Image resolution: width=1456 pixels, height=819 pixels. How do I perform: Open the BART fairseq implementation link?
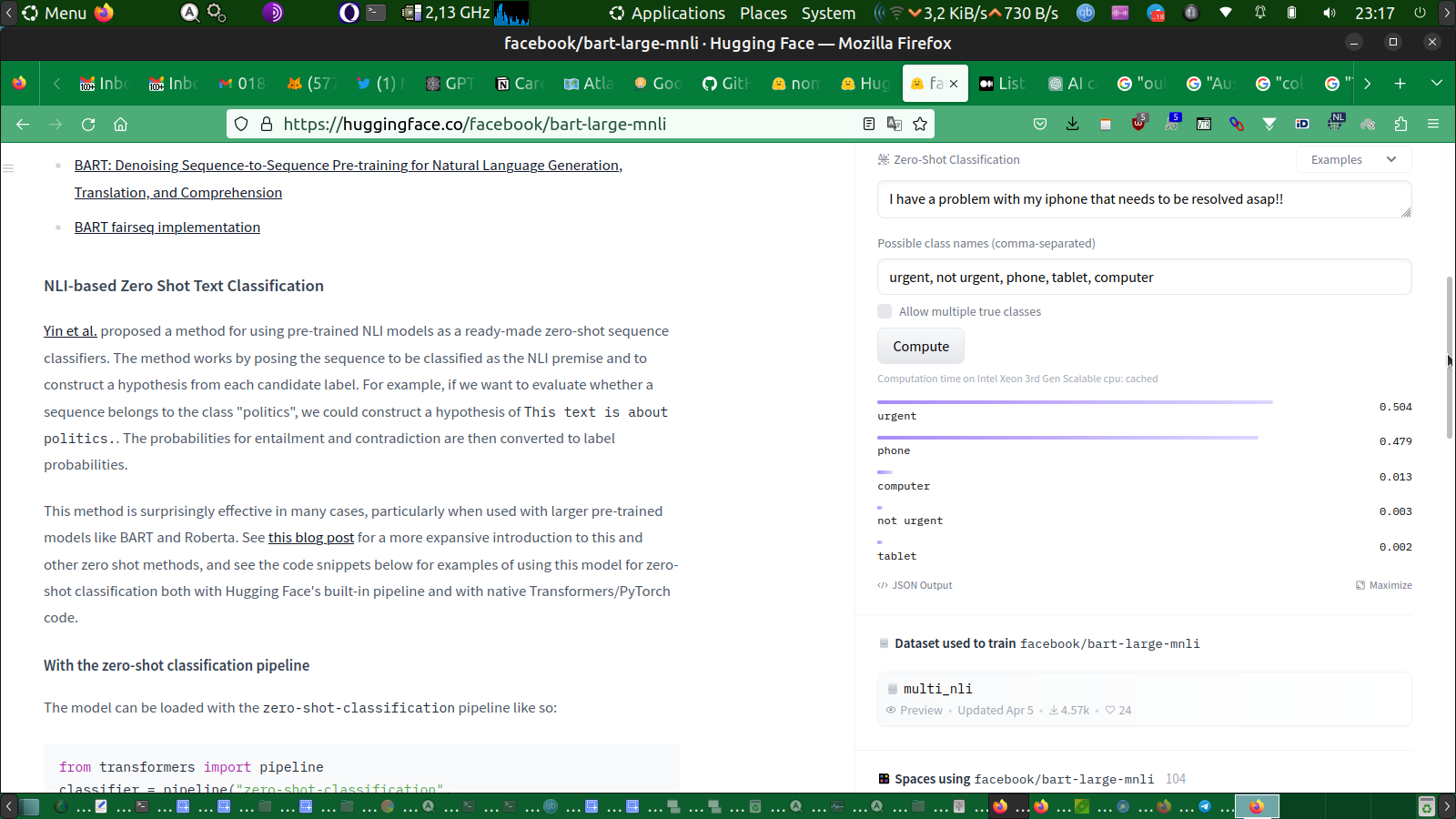tap(167, 227)
